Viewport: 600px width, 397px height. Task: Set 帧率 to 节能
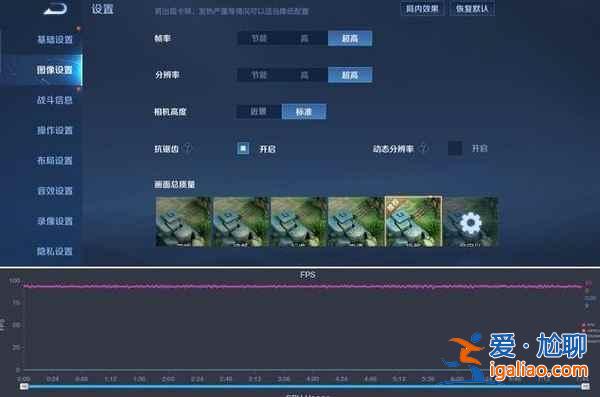click(x=259, y=38)
